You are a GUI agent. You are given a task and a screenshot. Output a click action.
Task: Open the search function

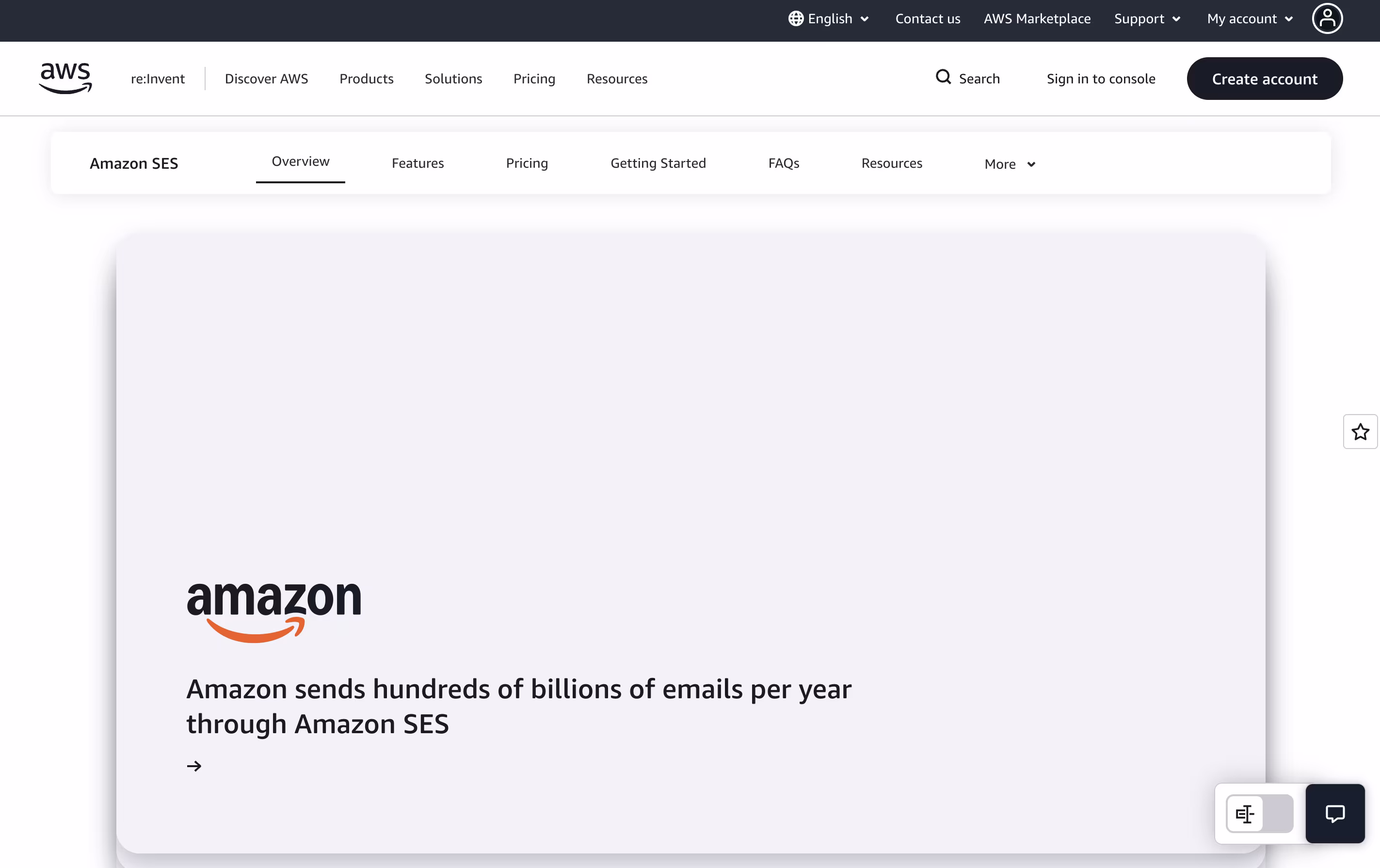[968, 79]
